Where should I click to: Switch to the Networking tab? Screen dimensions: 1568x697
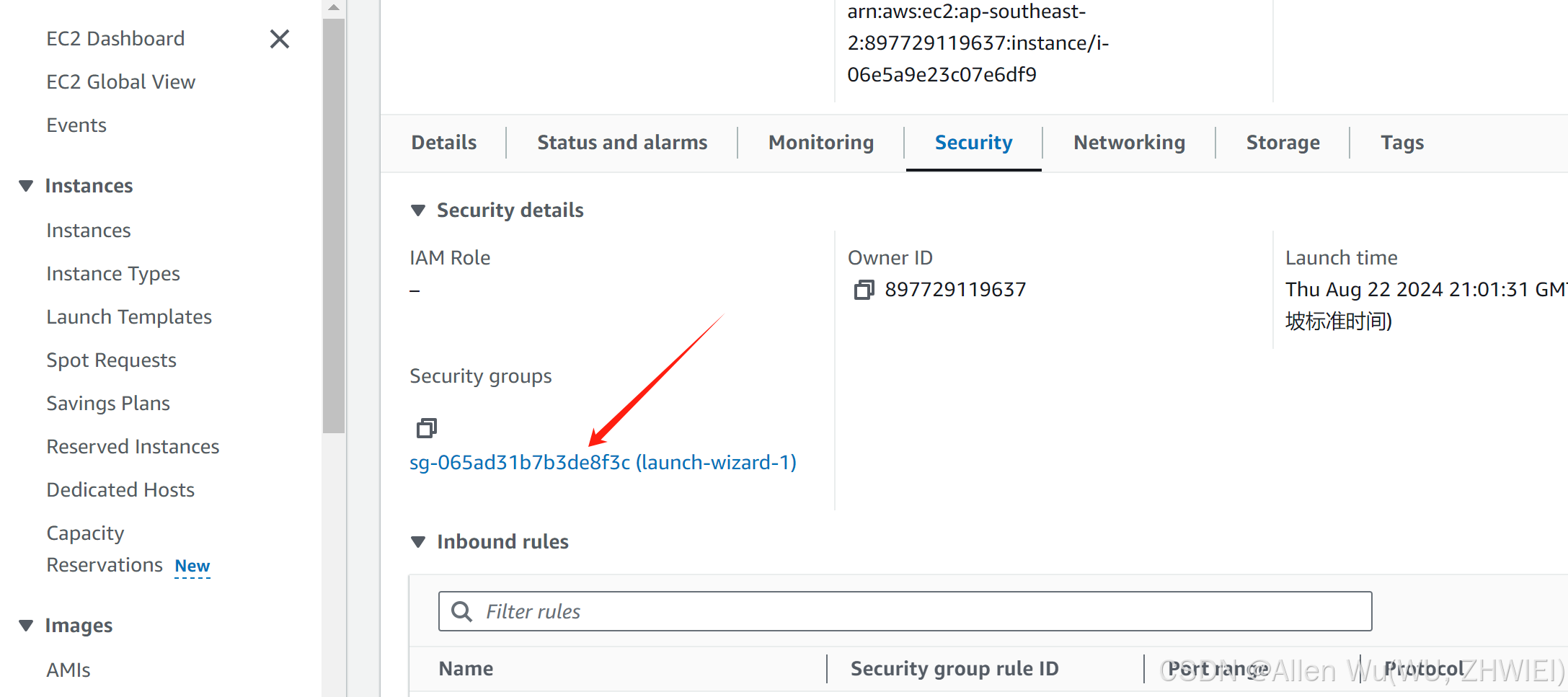pos(1129,143)
